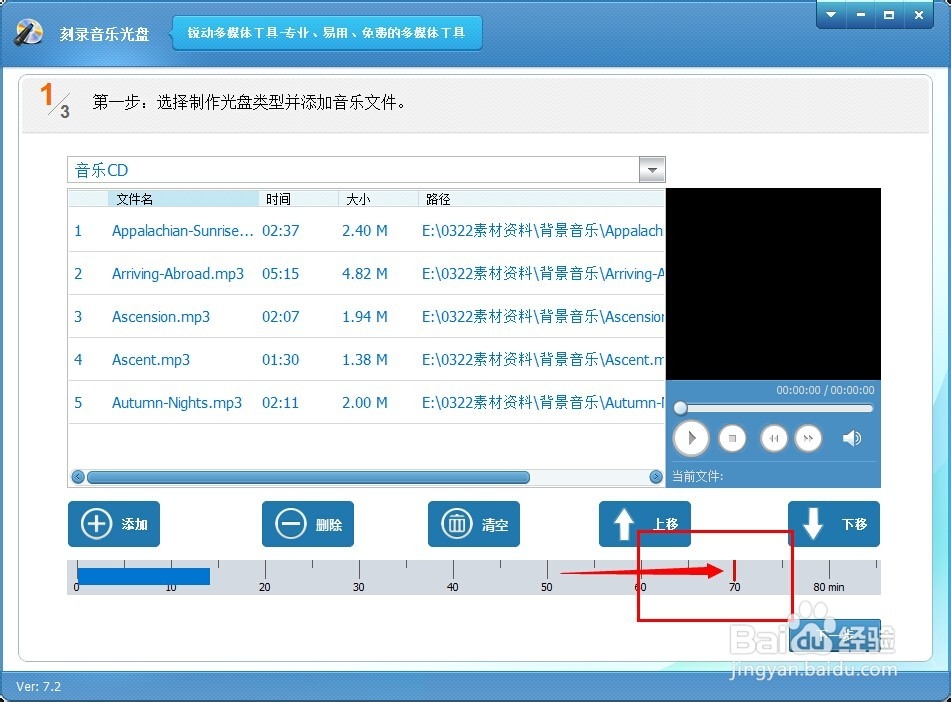This screenshot has height=702, width=951.
Task: Click the path cell for Ascent.mp3
Action: click(x=543, y=360)
